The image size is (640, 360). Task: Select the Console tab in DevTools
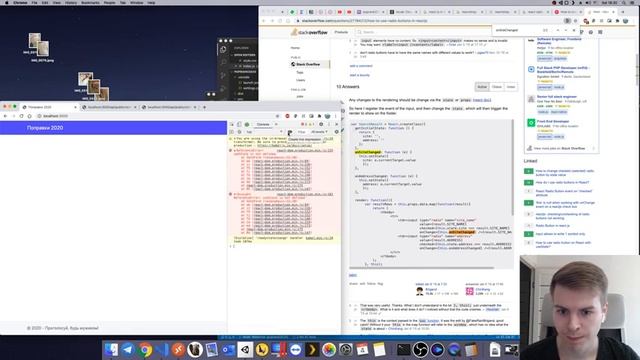click(263, 124)
